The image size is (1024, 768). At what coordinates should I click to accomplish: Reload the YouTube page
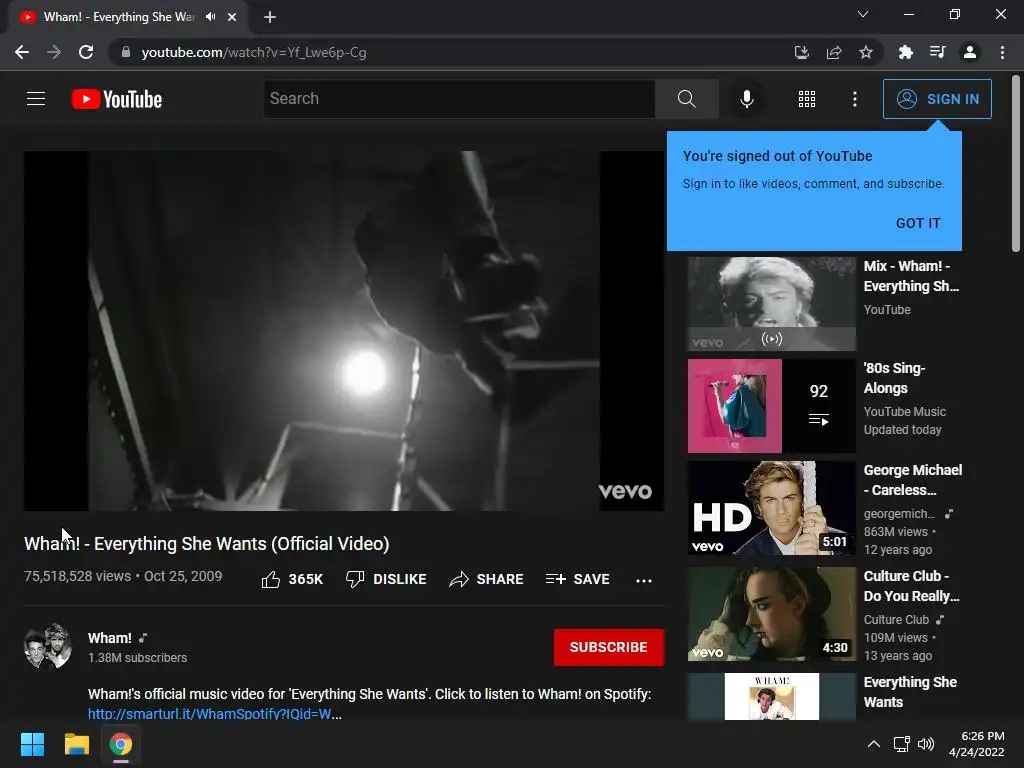pyautogui.click(x=86, y=52)
